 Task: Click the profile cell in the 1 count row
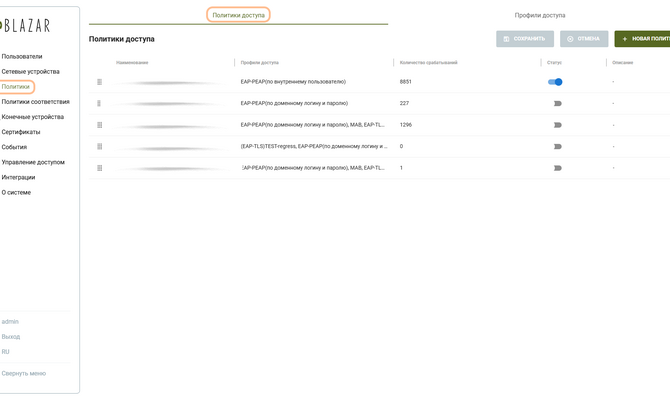[313, 168]
